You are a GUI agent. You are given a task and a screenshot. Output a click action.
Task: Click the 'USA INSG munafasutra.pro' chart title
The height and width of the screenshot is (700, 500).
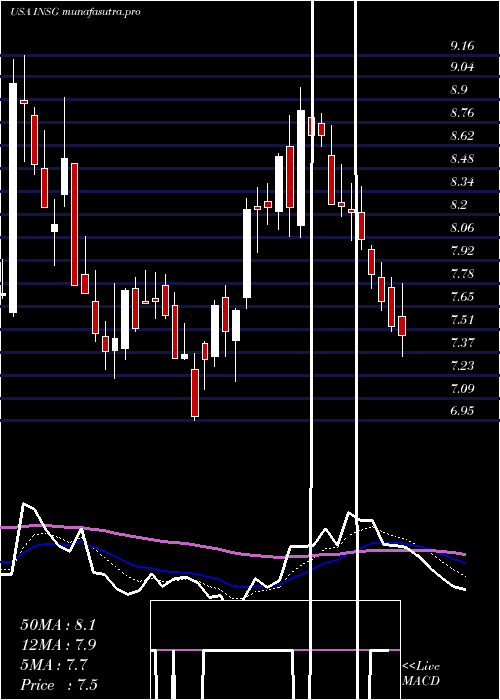(75, 12)
